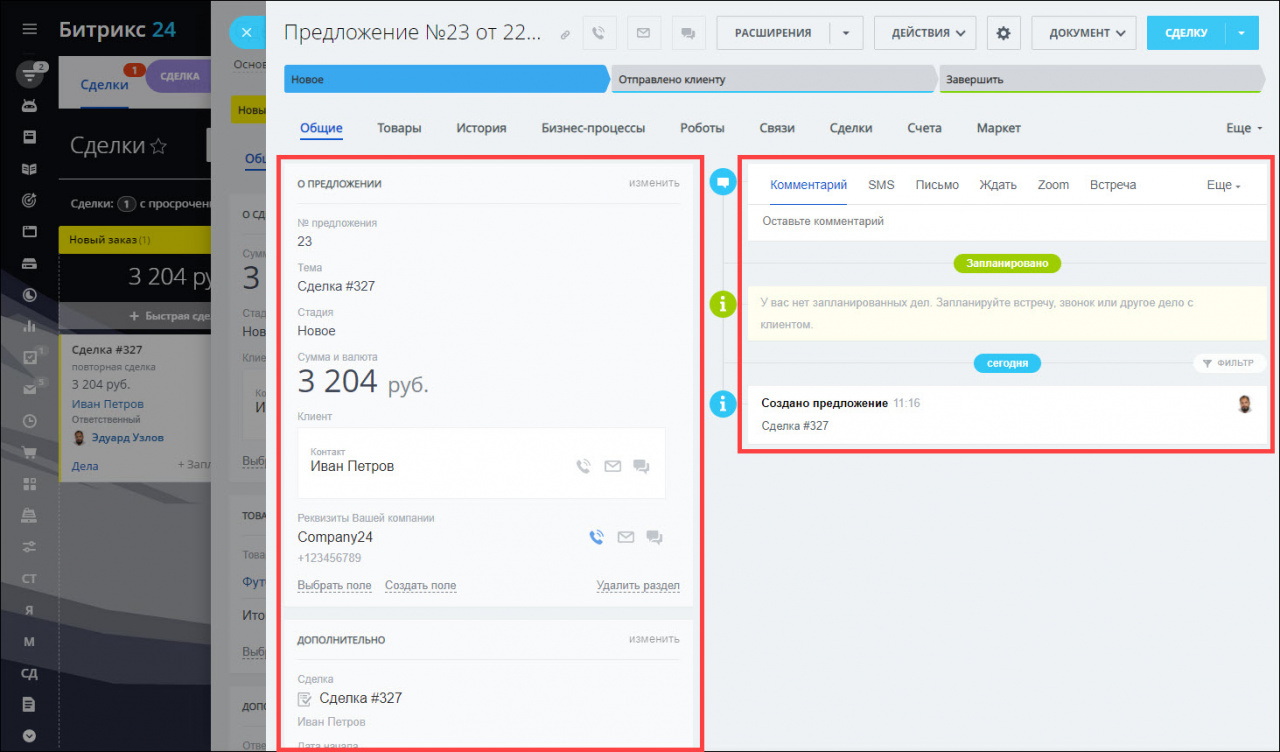Open Иван Петров link in deal card
1280x752 pixels.
108,404
